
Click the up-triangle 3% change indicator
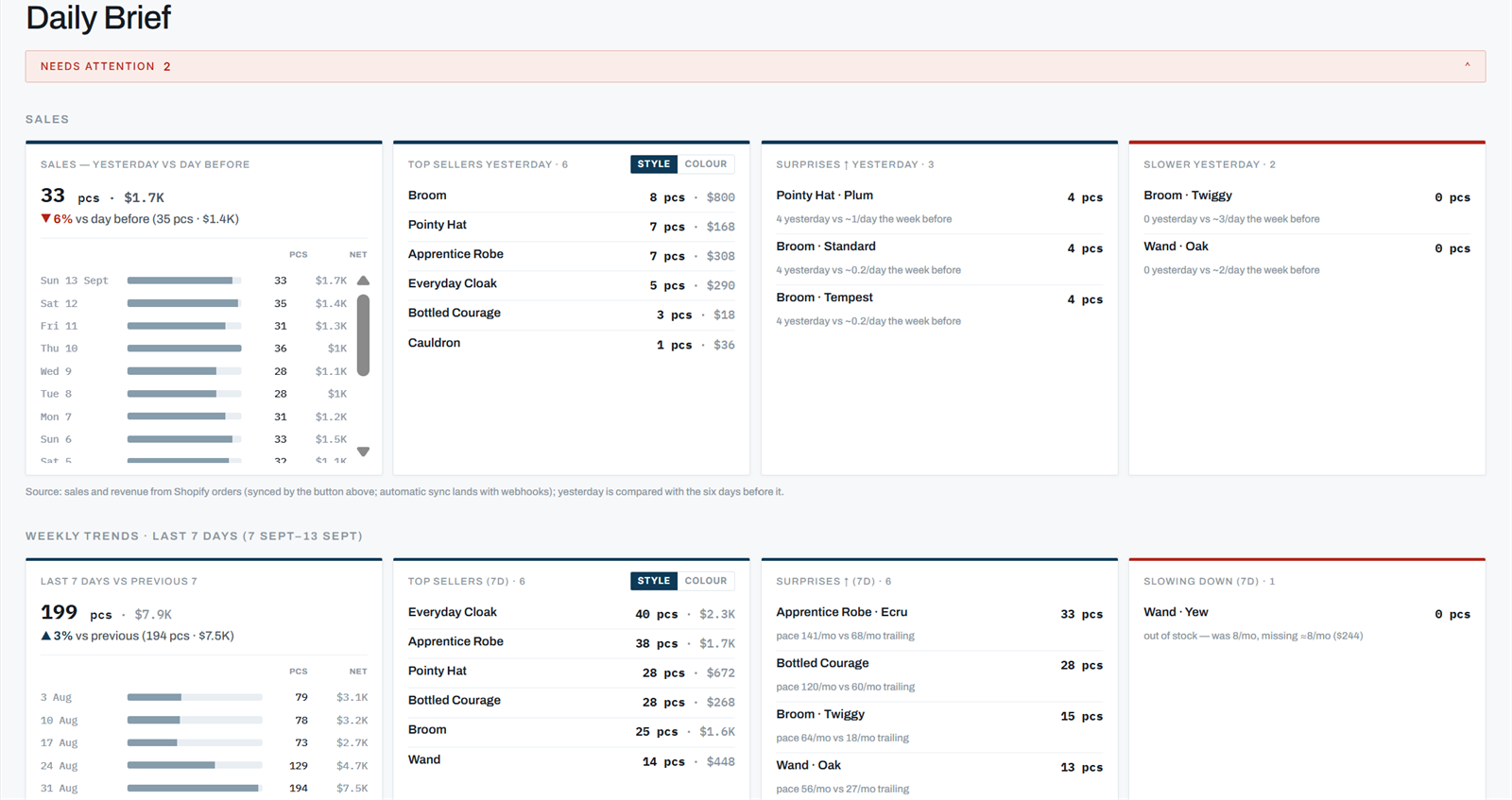[x=57, y=636]
